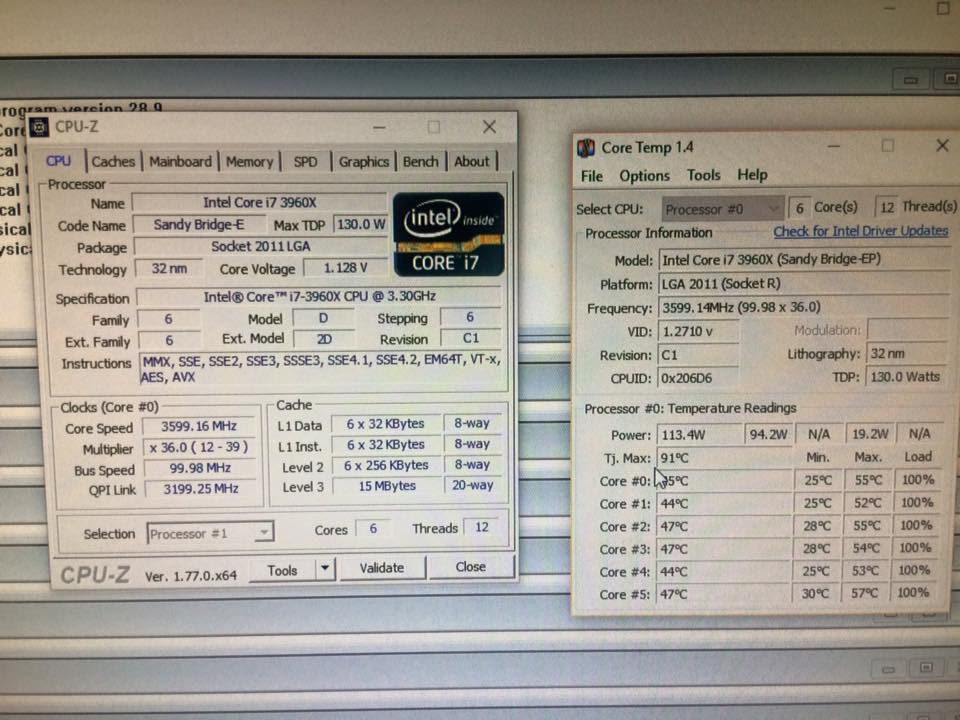This screenshot has height=720, width=960.
Task: Click Check for Intel Driver Updates link
Action: [x=860, y=231]
